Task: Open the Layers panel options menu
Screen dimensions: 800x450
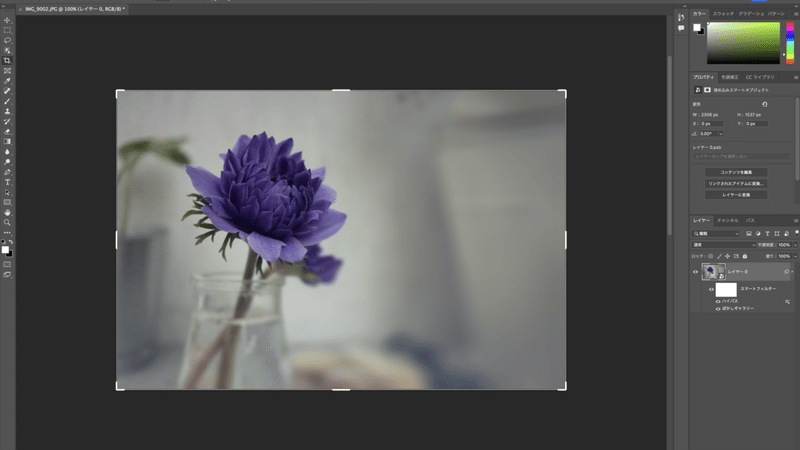Action: [796, 220]
